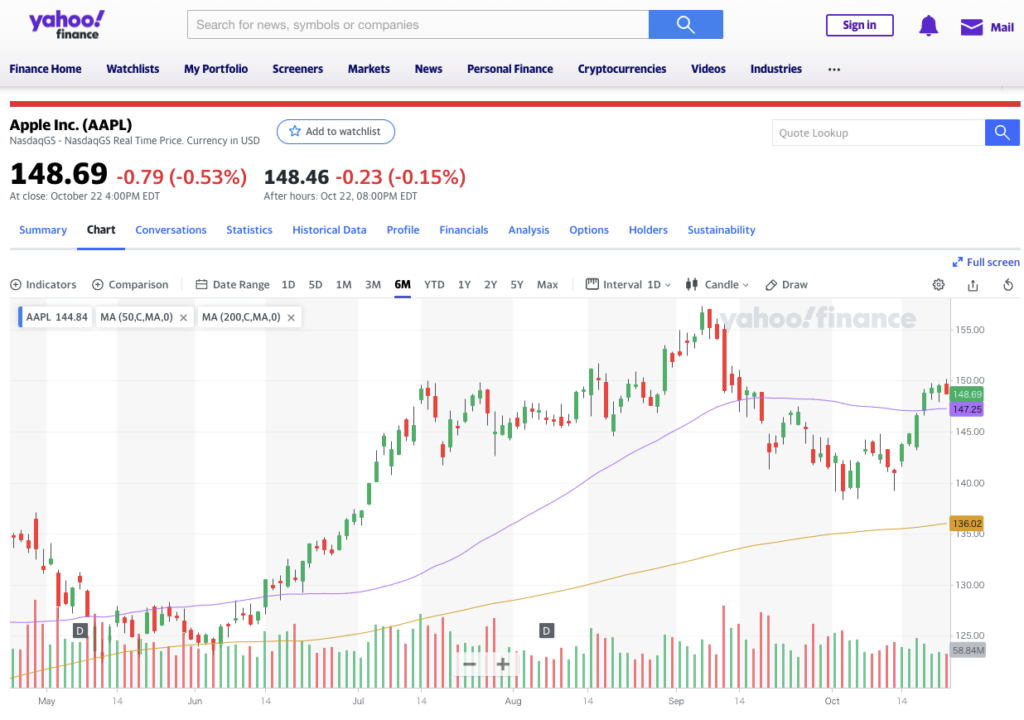
Task: Open Yahoo Mail envelope icon
Action: pos(971,27)
